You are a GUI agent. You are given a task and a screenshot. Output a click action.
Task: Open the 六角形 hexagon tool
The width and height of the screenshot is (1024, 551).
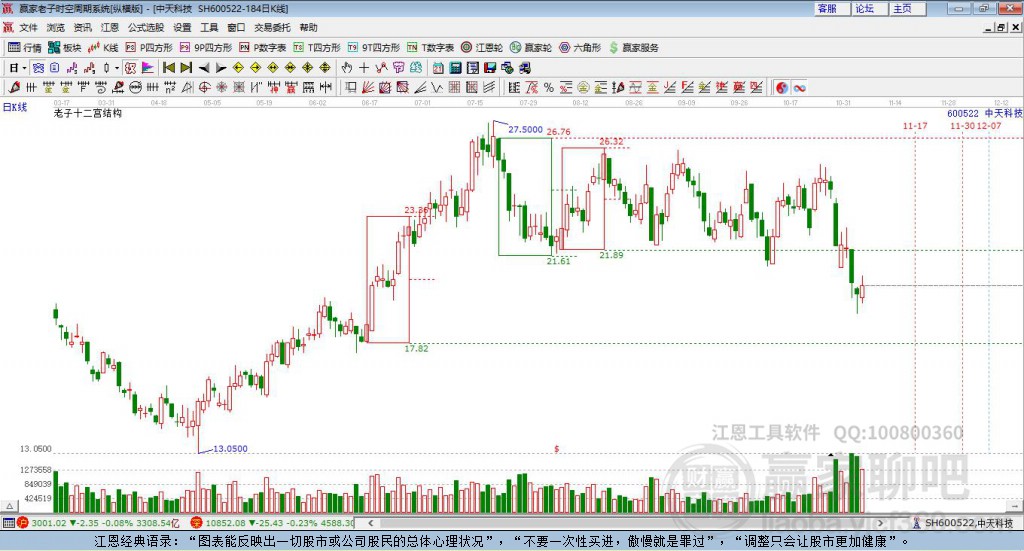(x=580, y=48)
